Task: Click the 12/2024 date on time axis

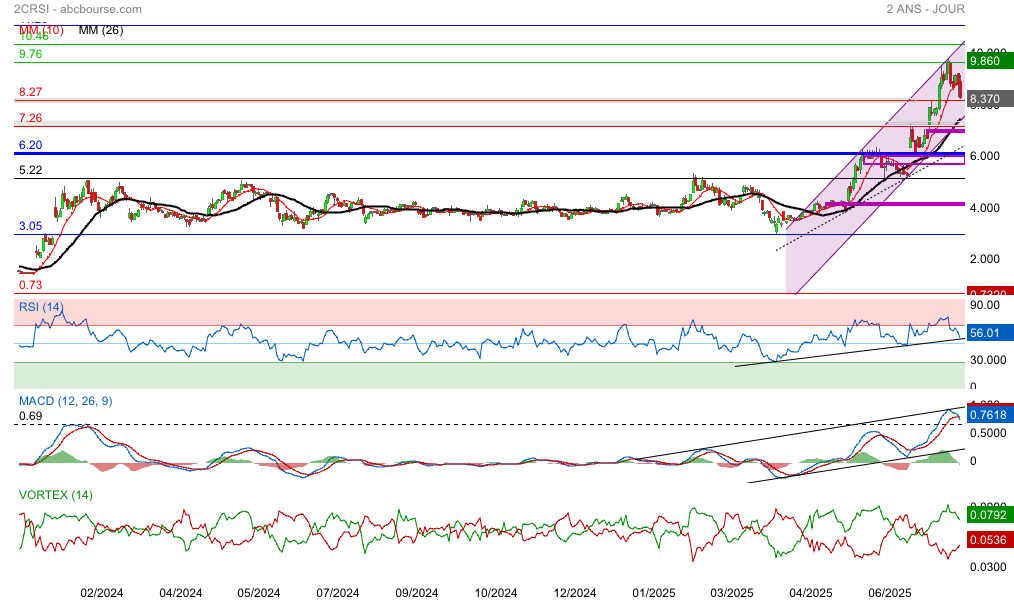Action: pos(575,593)
